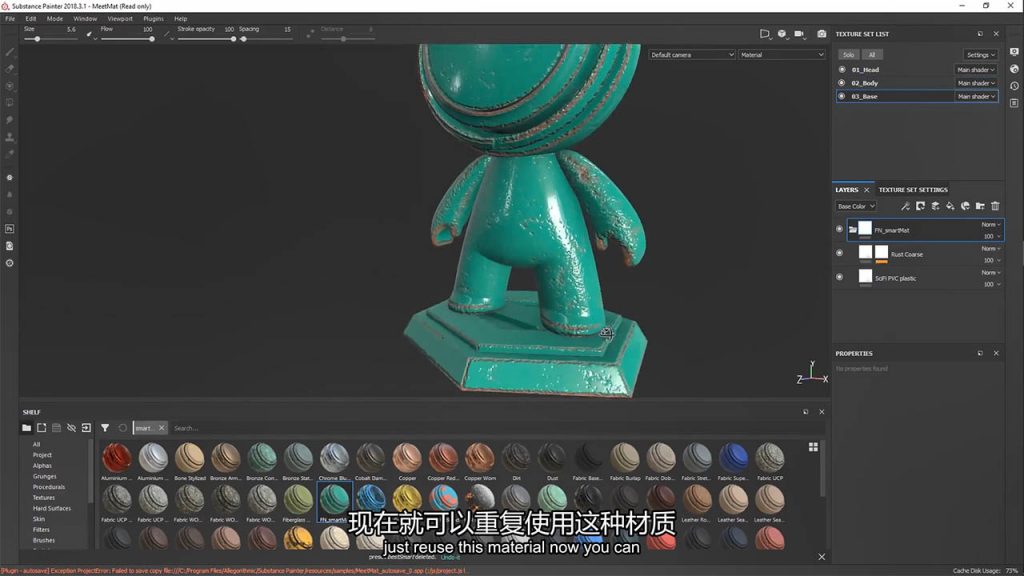The height and width of the screenshot is (576, 1024).
Task: Click the All button in Texture Set List
Action: coord(872,55)
